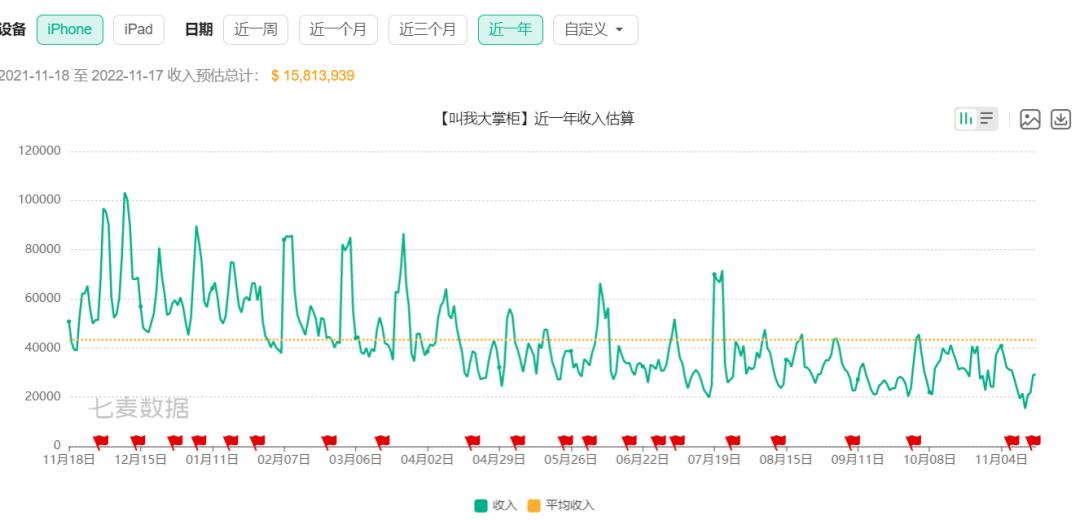Click the red flag nearest 11月04日
1080x520 pixels.
coord(1011,441)
